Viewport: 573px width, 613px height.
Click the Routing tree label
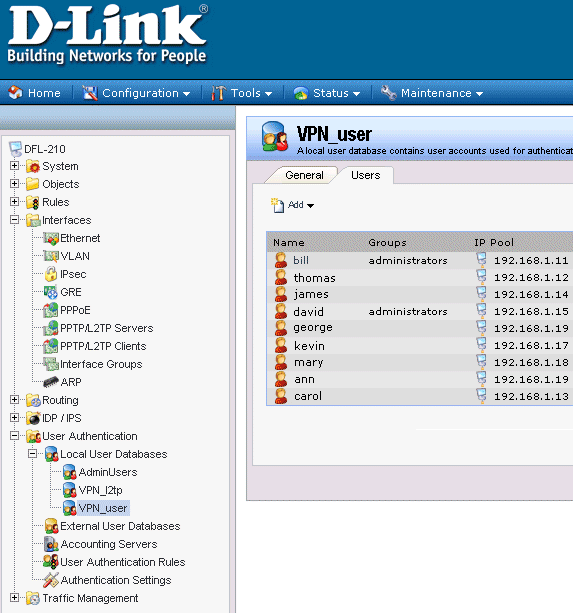click(60, 400)
